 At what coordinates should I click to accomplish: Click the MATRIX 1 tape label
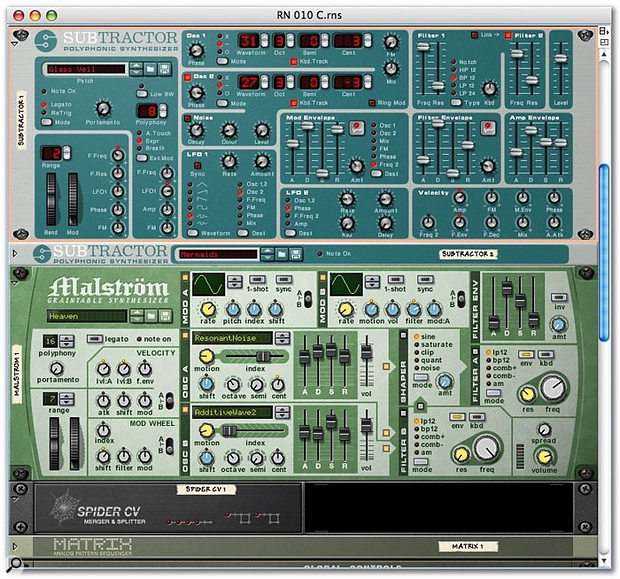pyautogui.click(x=468, y=546)
